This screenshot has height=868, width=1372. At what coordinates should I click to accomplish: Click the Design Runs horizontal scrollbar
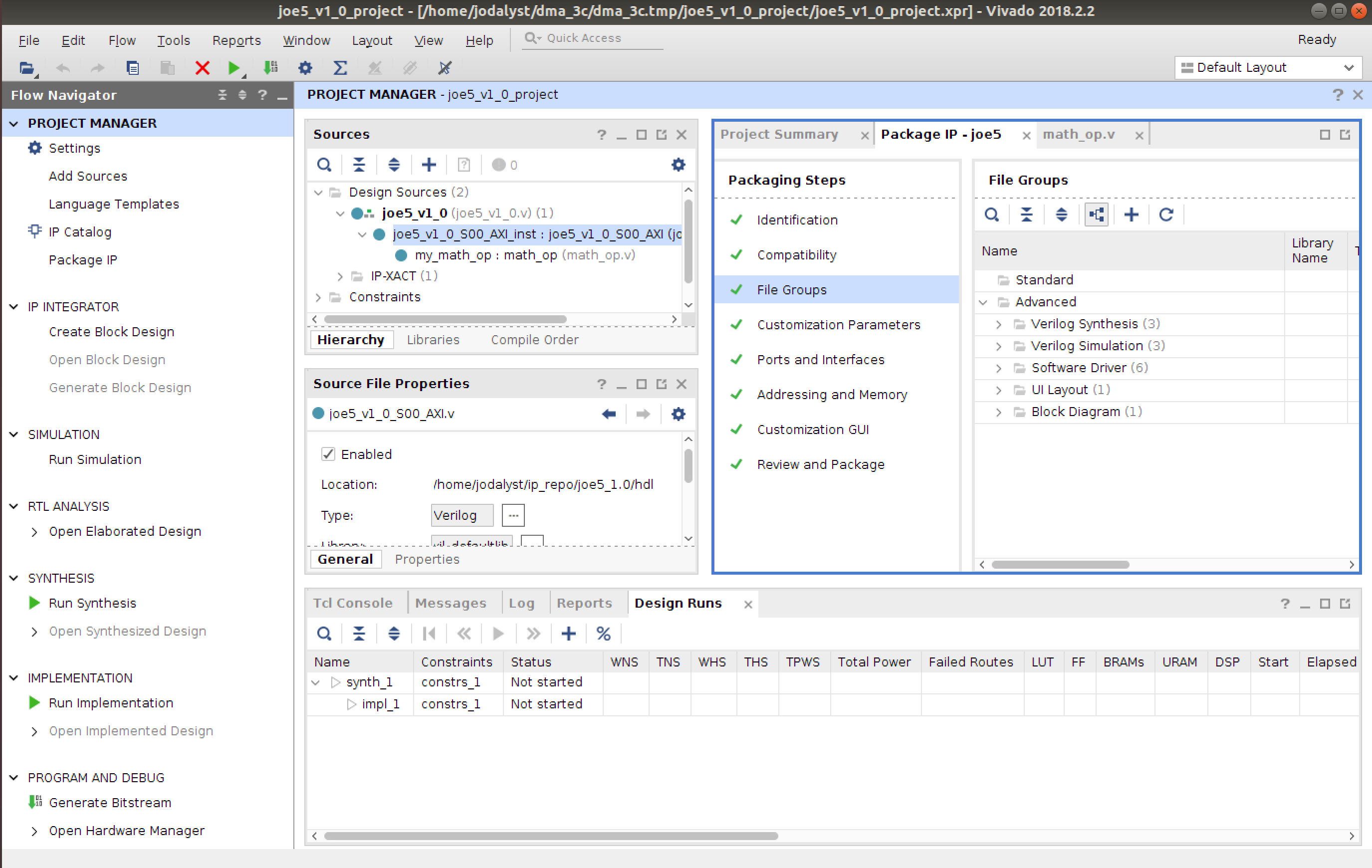[551, 836]
